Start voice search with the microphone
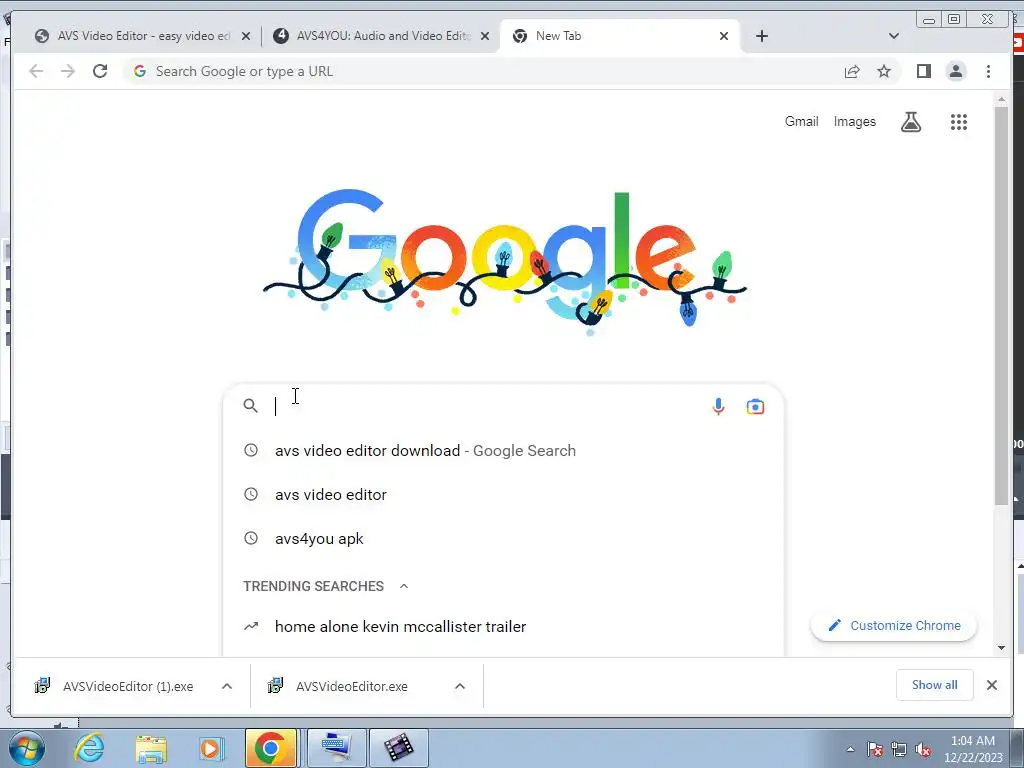The image size is (1024, 768). pos(718,406)
